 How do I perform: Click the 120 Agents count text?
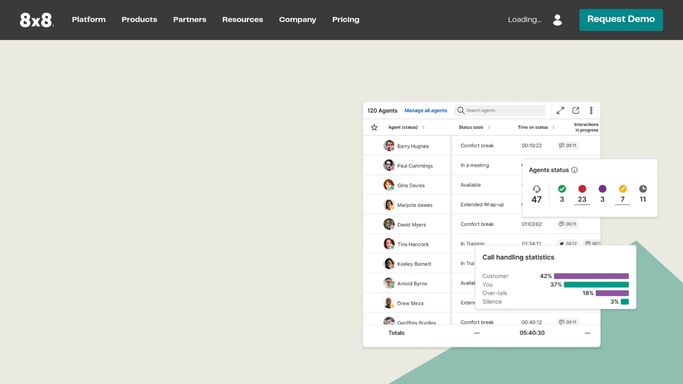point(382,111)
